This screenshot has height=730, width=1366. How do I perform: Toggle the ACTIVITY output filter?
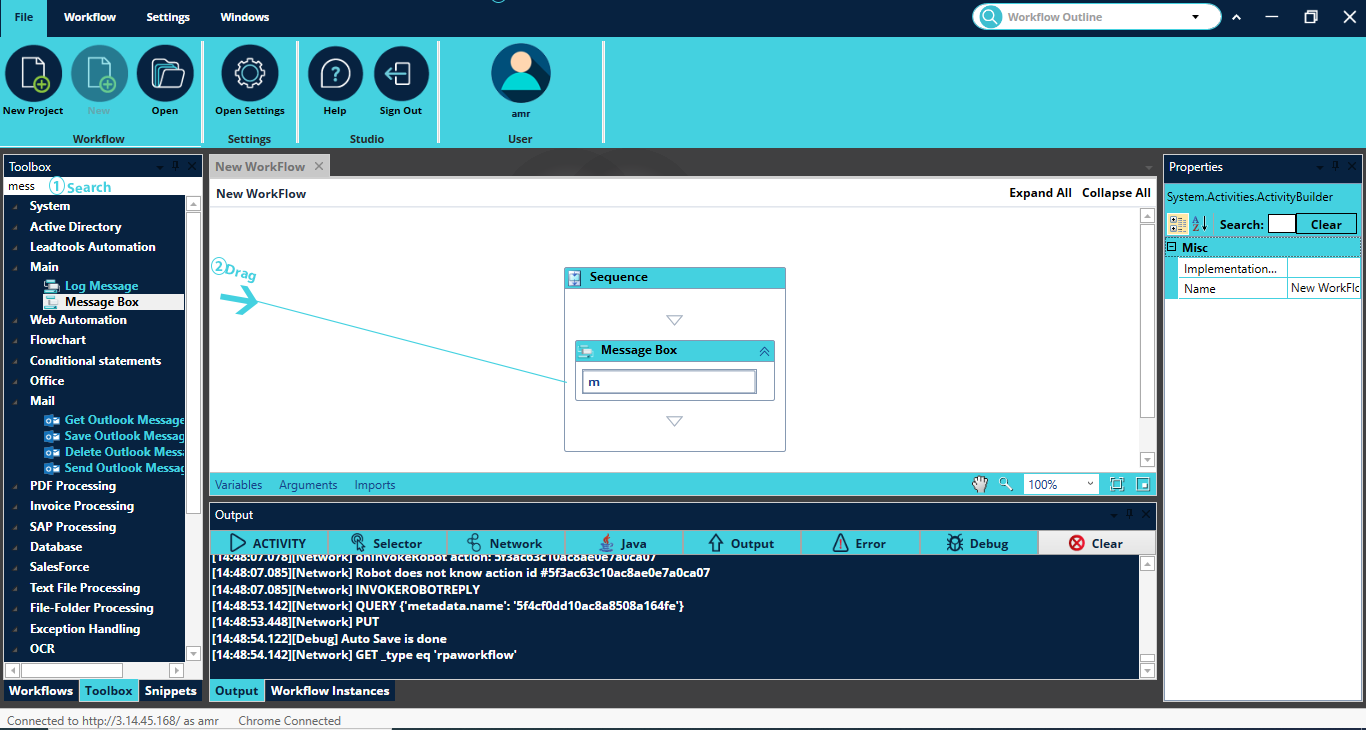point(268,543)
